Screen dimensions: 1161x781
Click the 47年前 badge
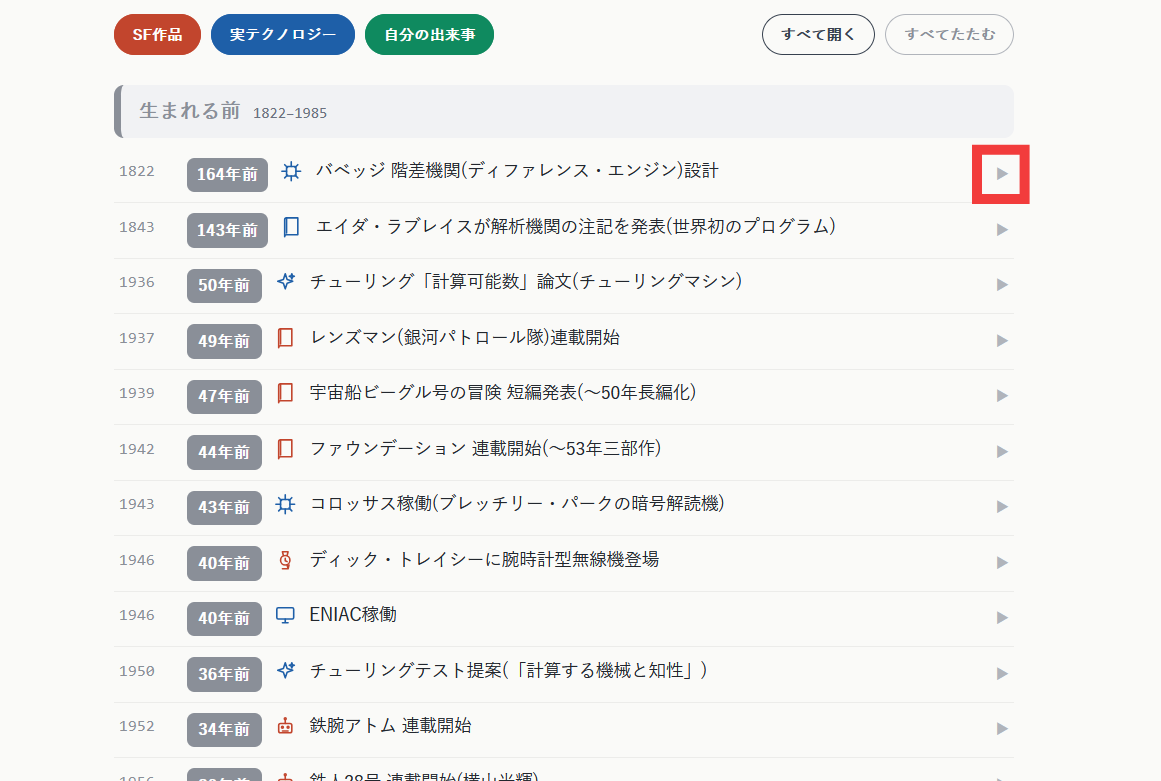click(x=224, y=397)
